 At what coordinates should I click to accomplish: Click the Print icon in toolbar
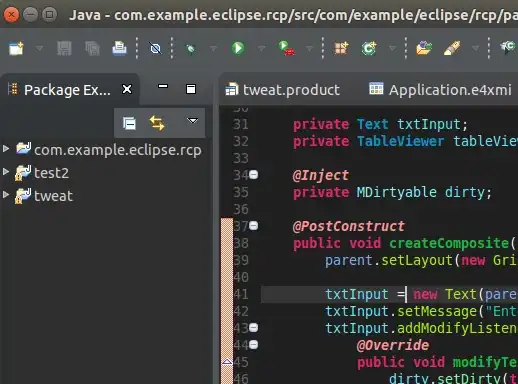[x=119, y=48]
